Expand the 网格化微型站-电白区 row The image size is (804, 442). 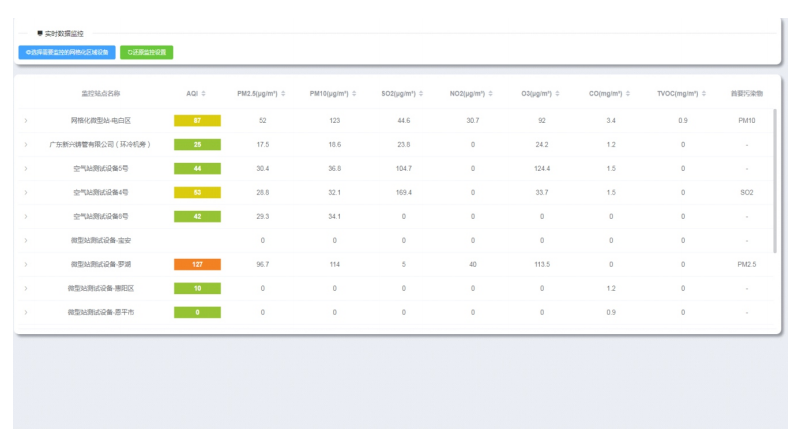click(x=26, y=120)
